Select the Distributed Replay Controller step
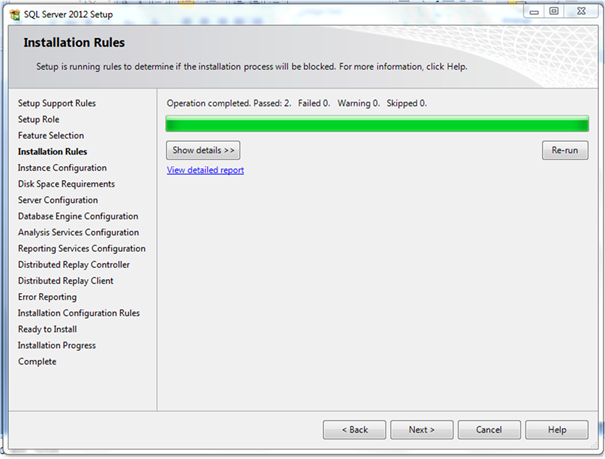The image size is (605, 459). point(74,265)
